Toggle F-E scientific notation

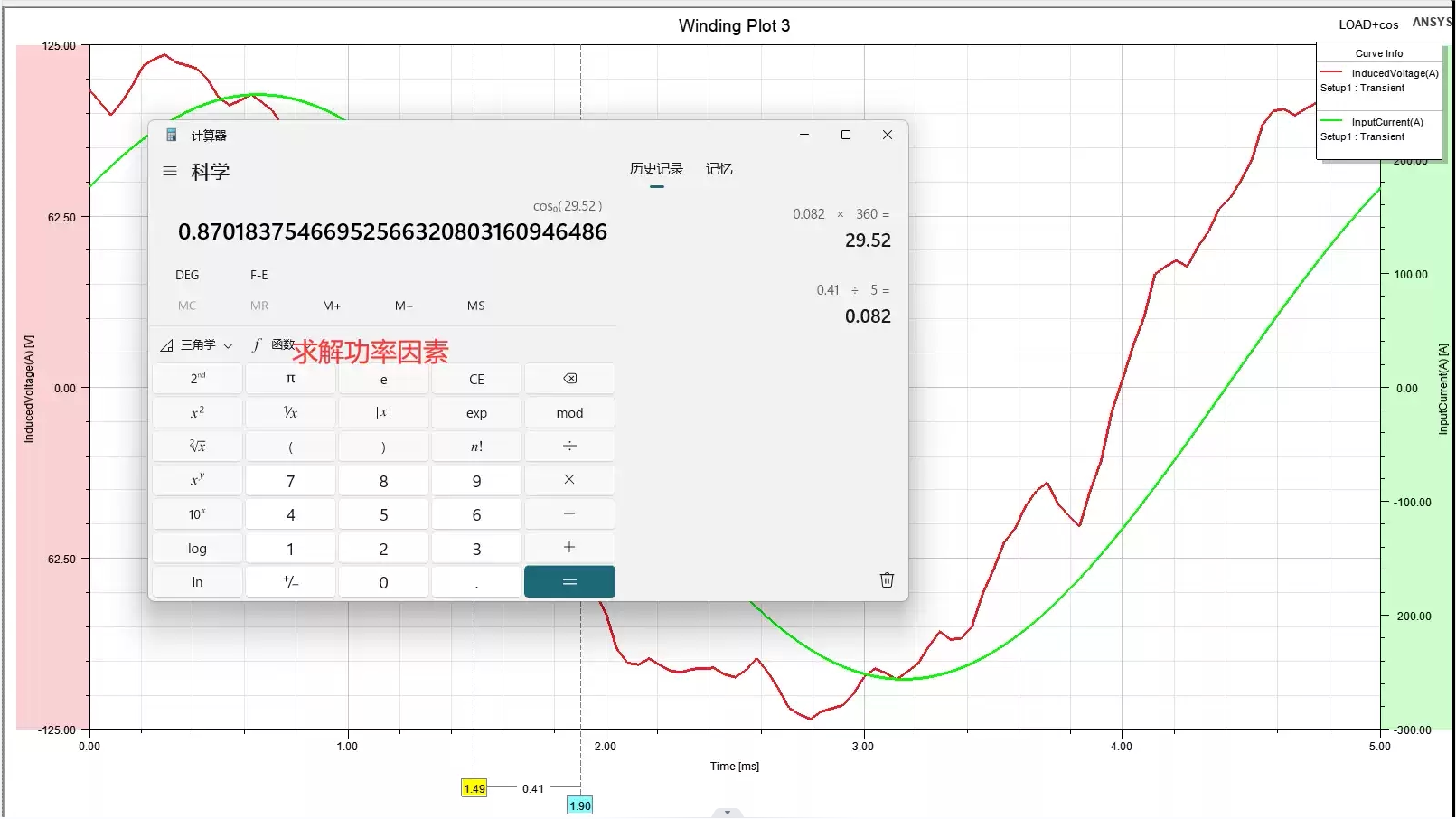click(x=259, y=275)
